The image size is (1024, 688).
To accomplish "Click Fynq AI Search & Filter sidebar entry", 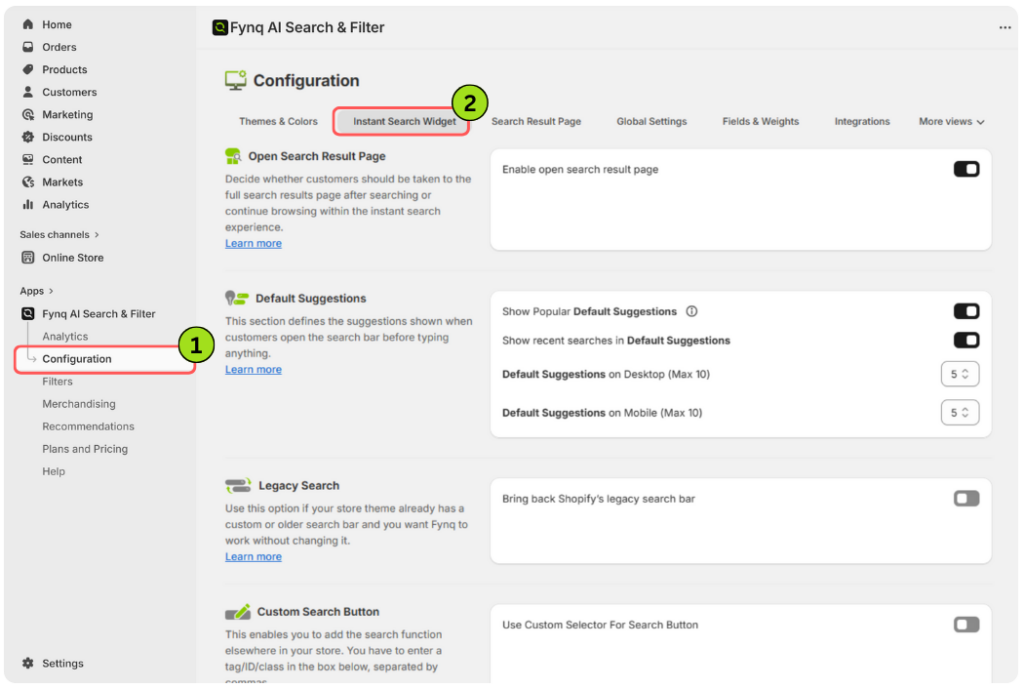I will tap(99, 313).
